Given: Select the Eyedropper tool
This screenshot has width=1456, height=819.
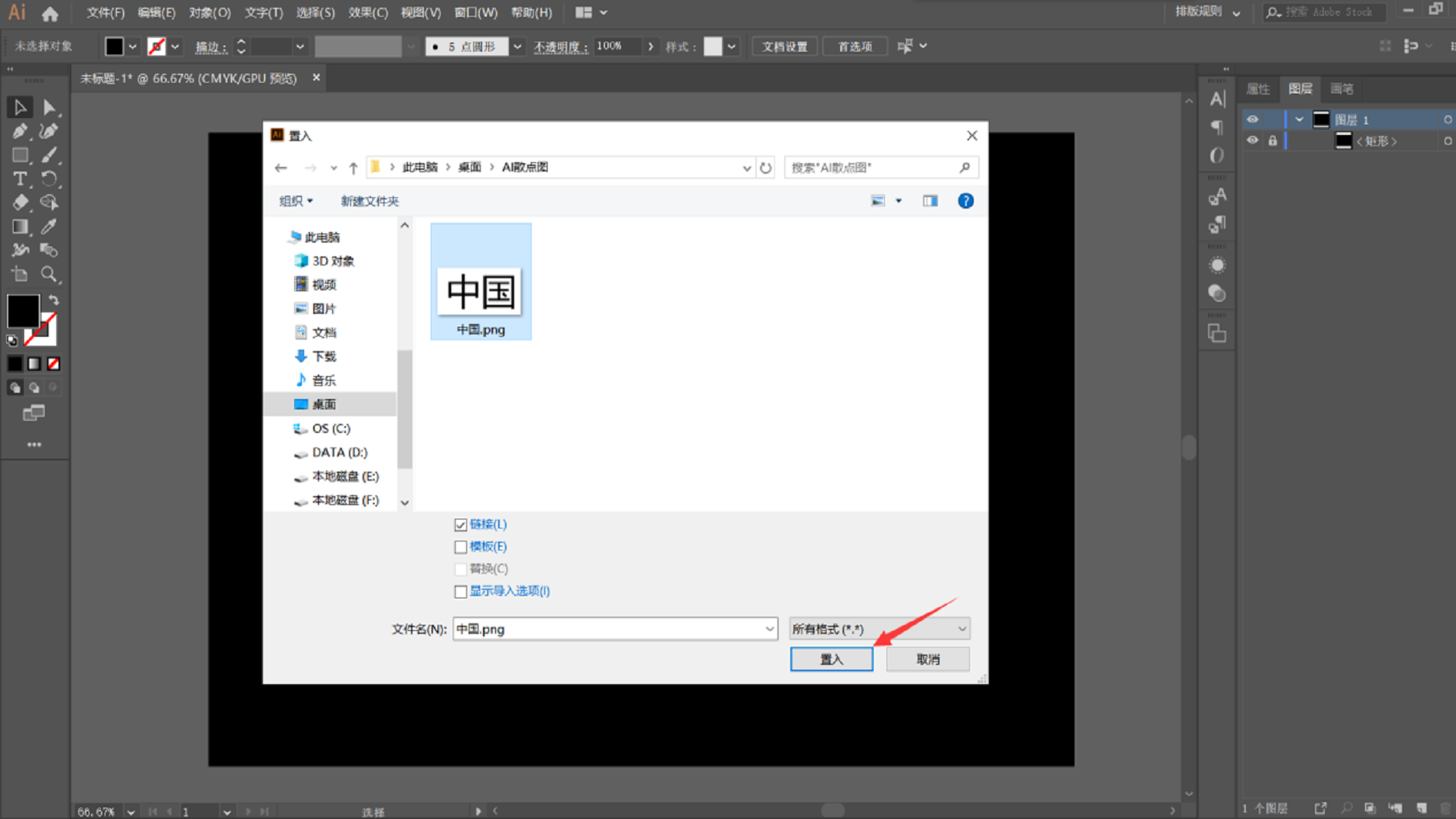Looking at the screenshot, I should coord(49,227).
